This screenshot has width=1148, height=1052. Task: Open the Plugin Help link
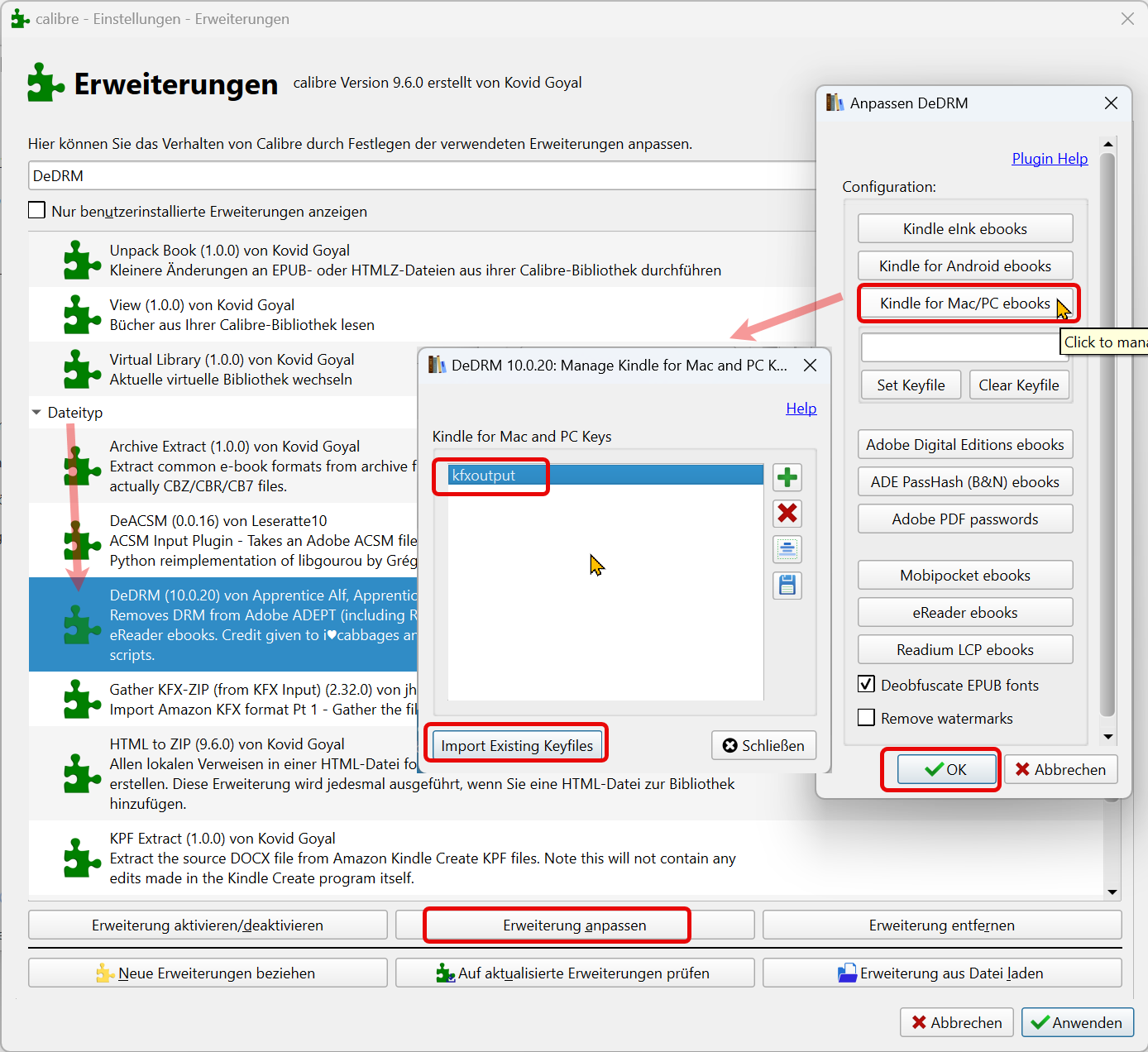(x=1050, y=159)
